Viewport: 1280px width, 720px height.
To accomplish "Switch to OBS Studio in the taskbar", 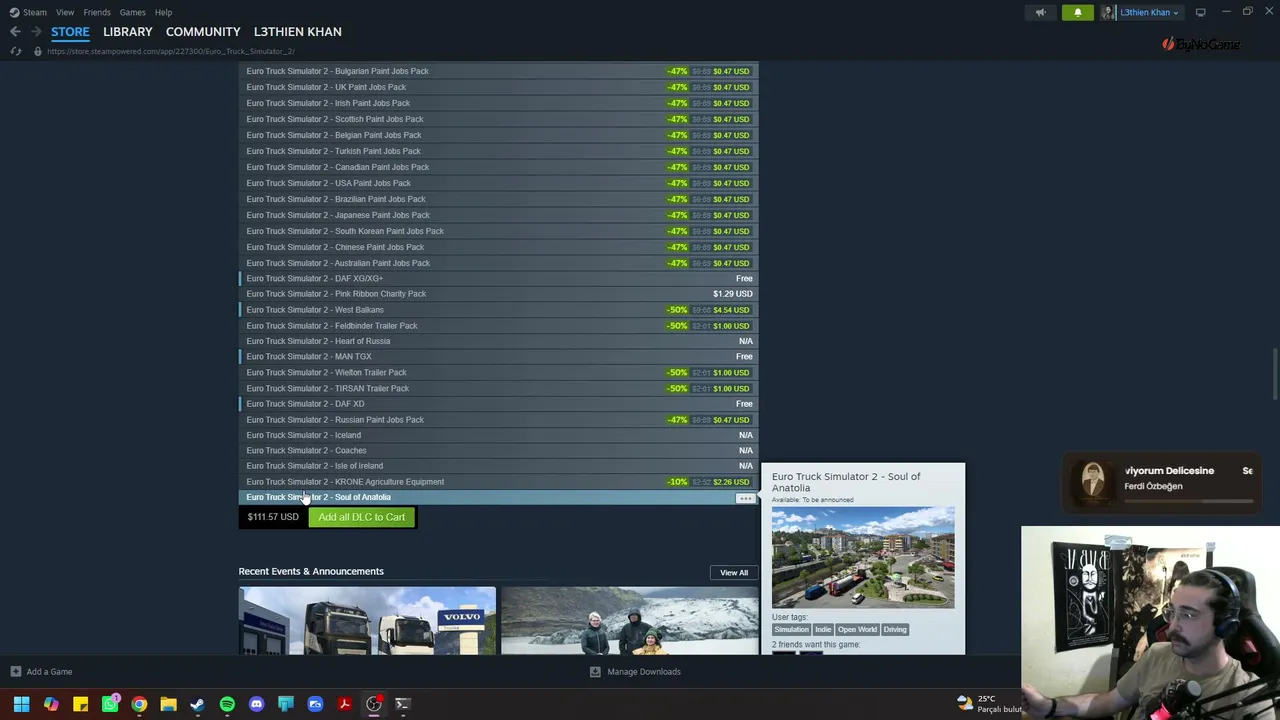I will tap(373, 704).
